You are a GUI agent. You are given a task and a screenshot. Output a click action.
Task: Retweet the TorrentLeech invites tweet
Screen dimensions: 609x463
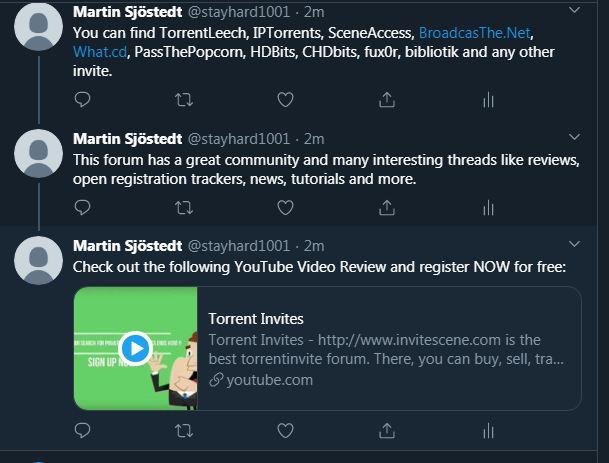coord(184,99)
